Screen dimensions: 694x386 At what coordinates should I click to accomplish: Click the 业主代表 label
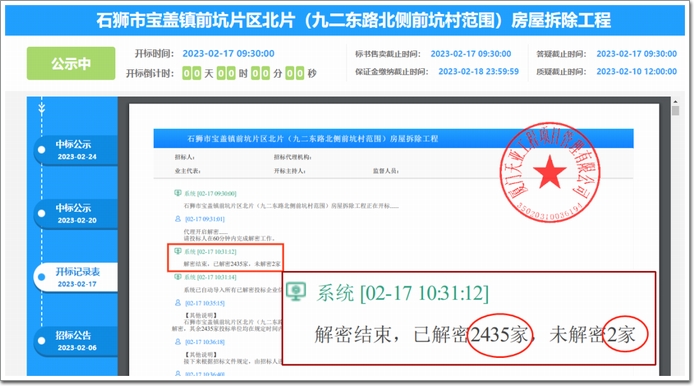click(x=187, y=171)
